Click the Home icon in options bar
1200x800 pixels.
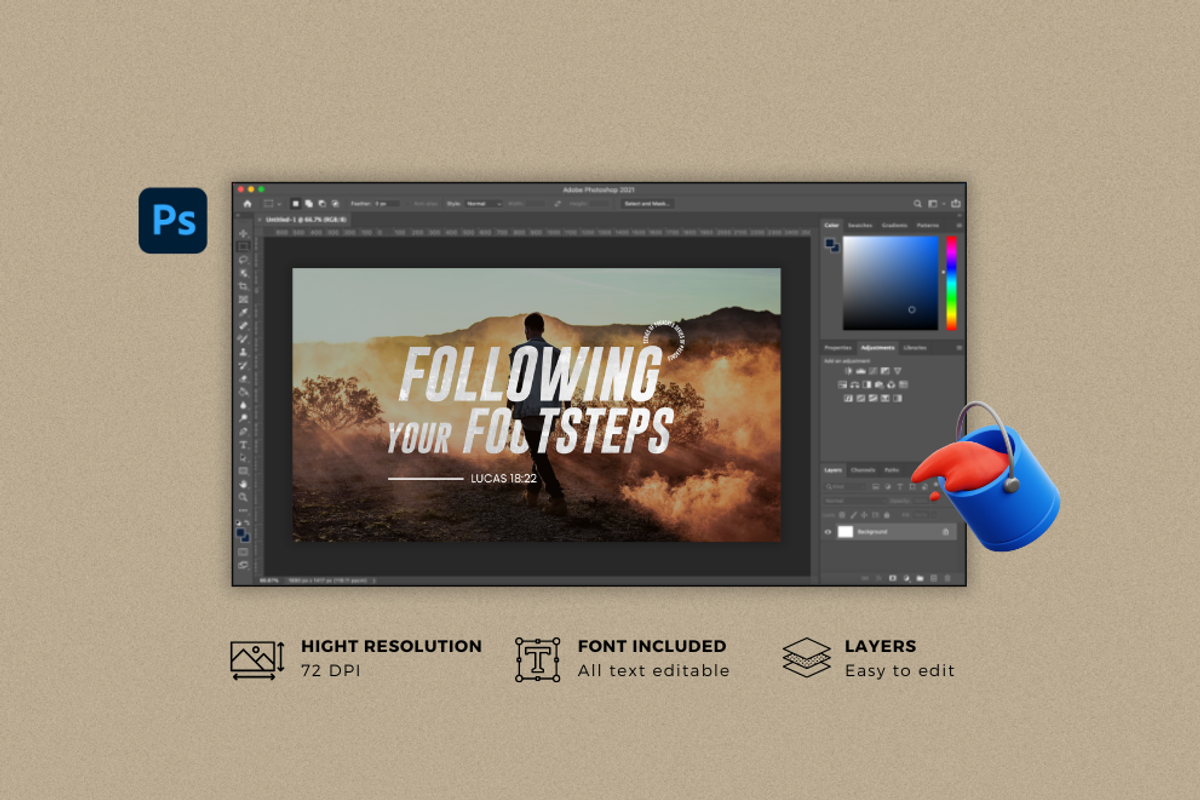click(x=247, y=203)
